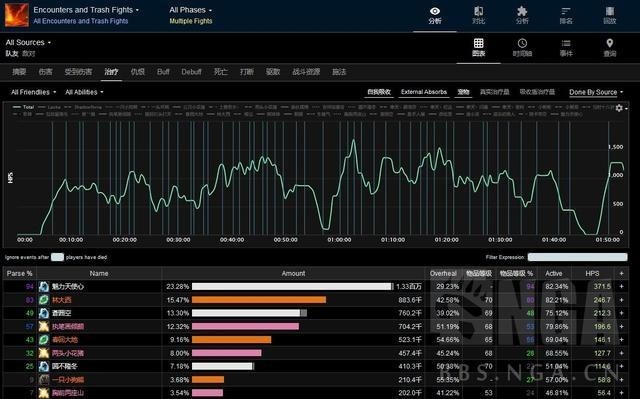Image resolution: width=640 pixels, height=399 pixels.
Task: Click the pink 12.32% amount bar
Action: click(x=245, y=326)
